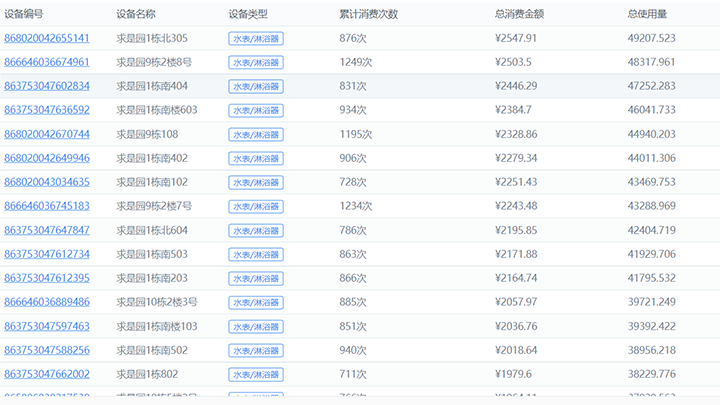The image size is (720, 405).
Task: Open device link 868020043034635
Action: (x=47, y=182)
